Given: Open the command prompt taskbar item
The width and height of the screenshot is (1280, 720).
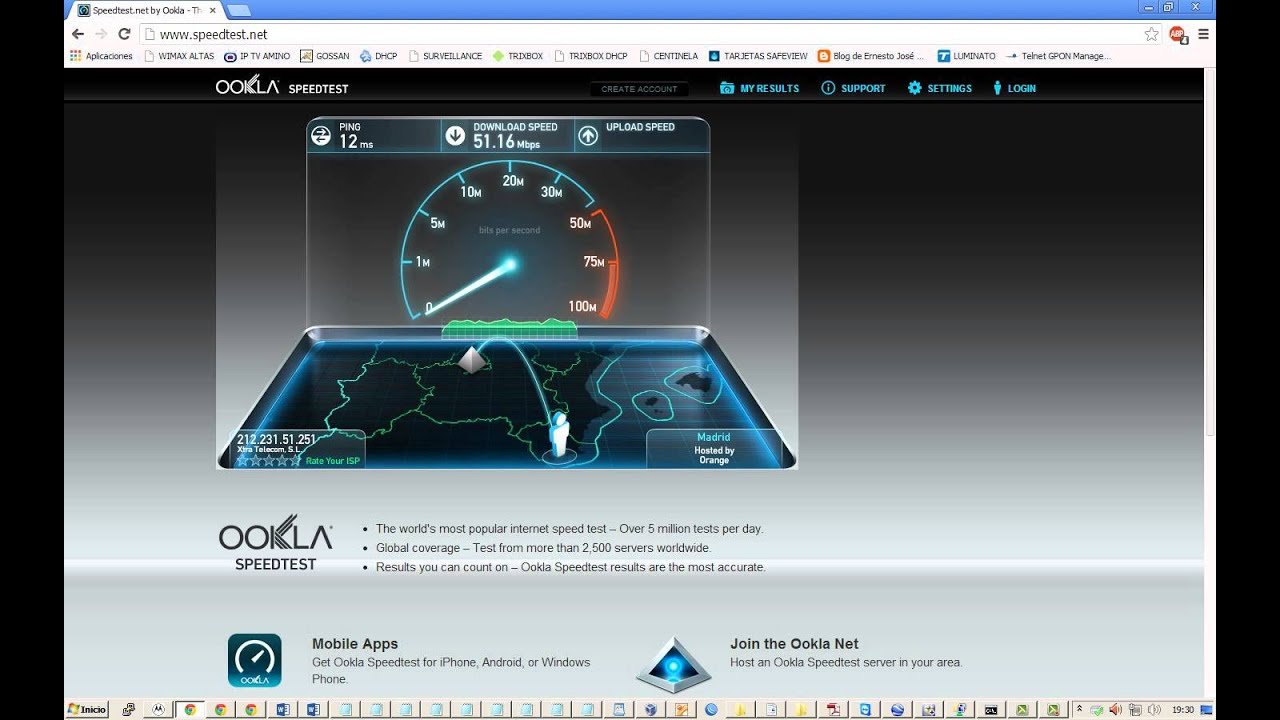Looking at the screenshot, I should tap(990, 709).
